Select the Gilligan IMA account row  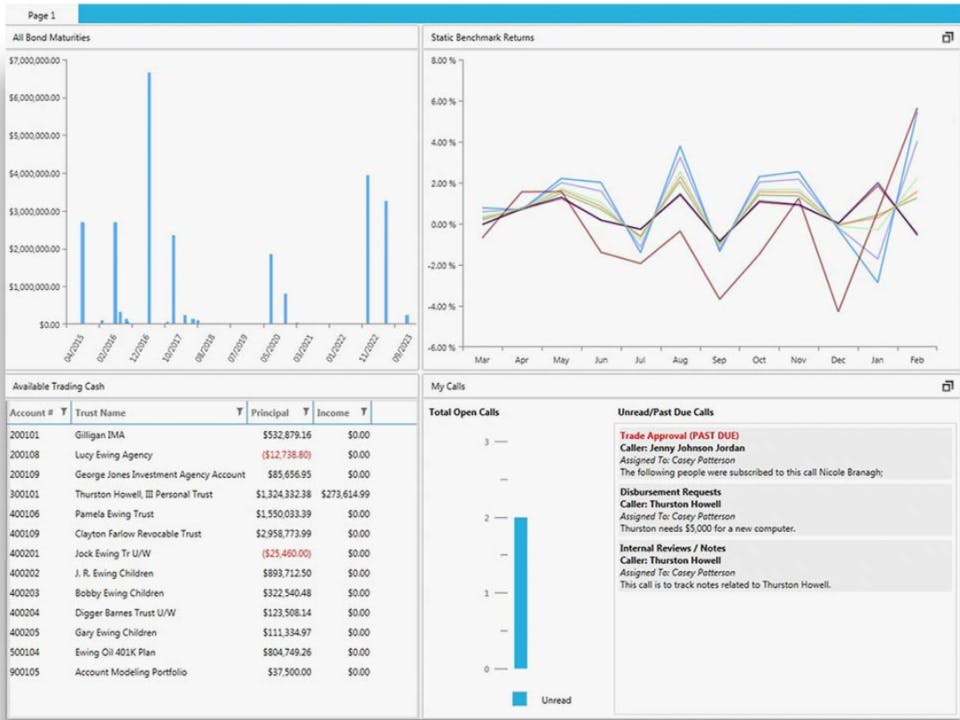click(x=211, y=435)
